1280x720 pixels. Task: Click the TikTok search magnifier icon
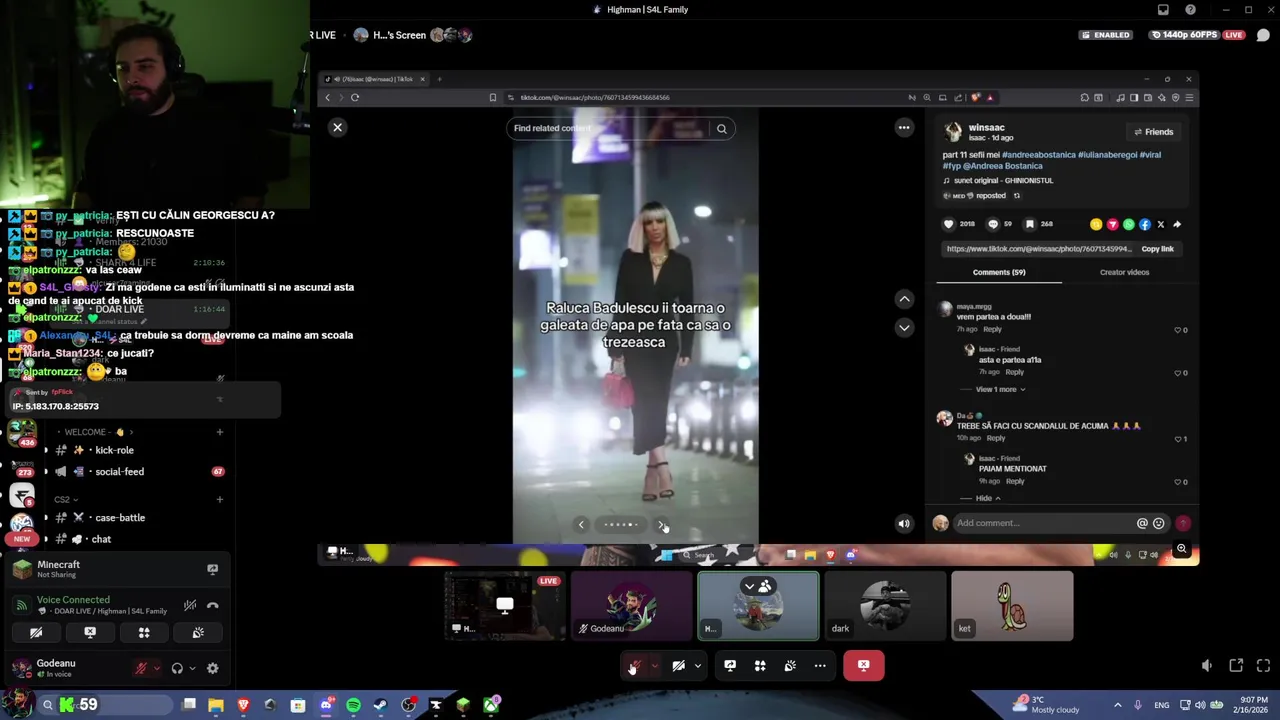click(x=721, y=128)
